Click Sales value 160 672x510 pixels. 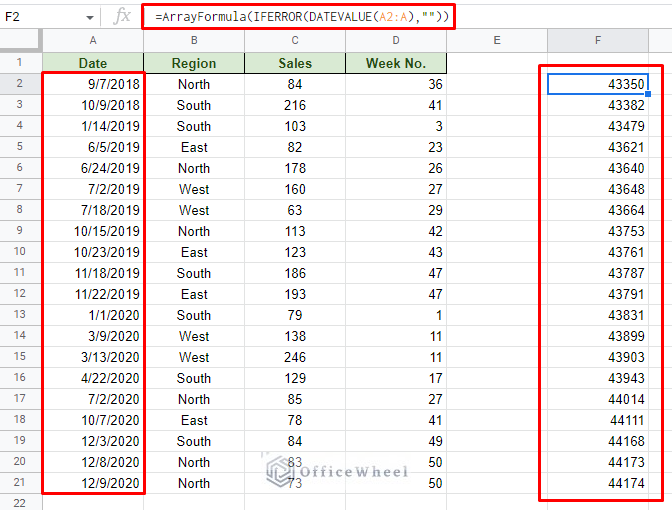pos(295,189)
